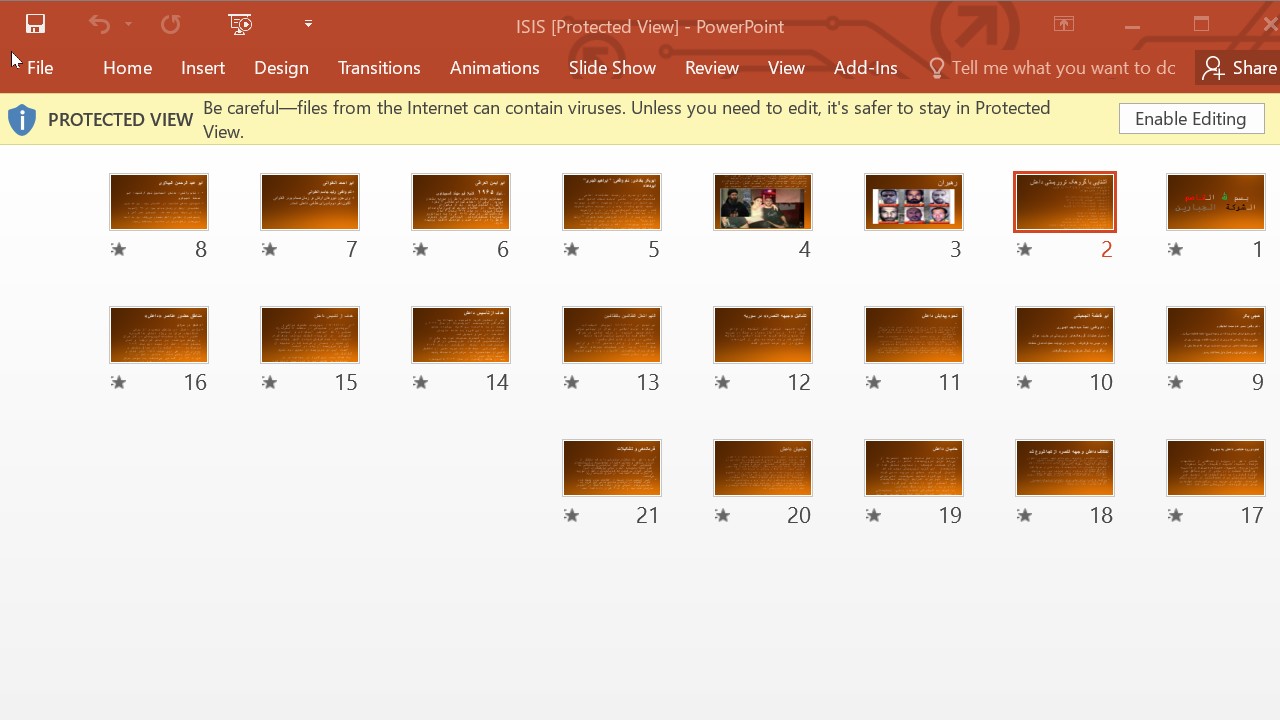The width and height of the screenshot is (1280, 720).
Task: Start slideshow from beginning icon
Action: (x=240, y=24)
